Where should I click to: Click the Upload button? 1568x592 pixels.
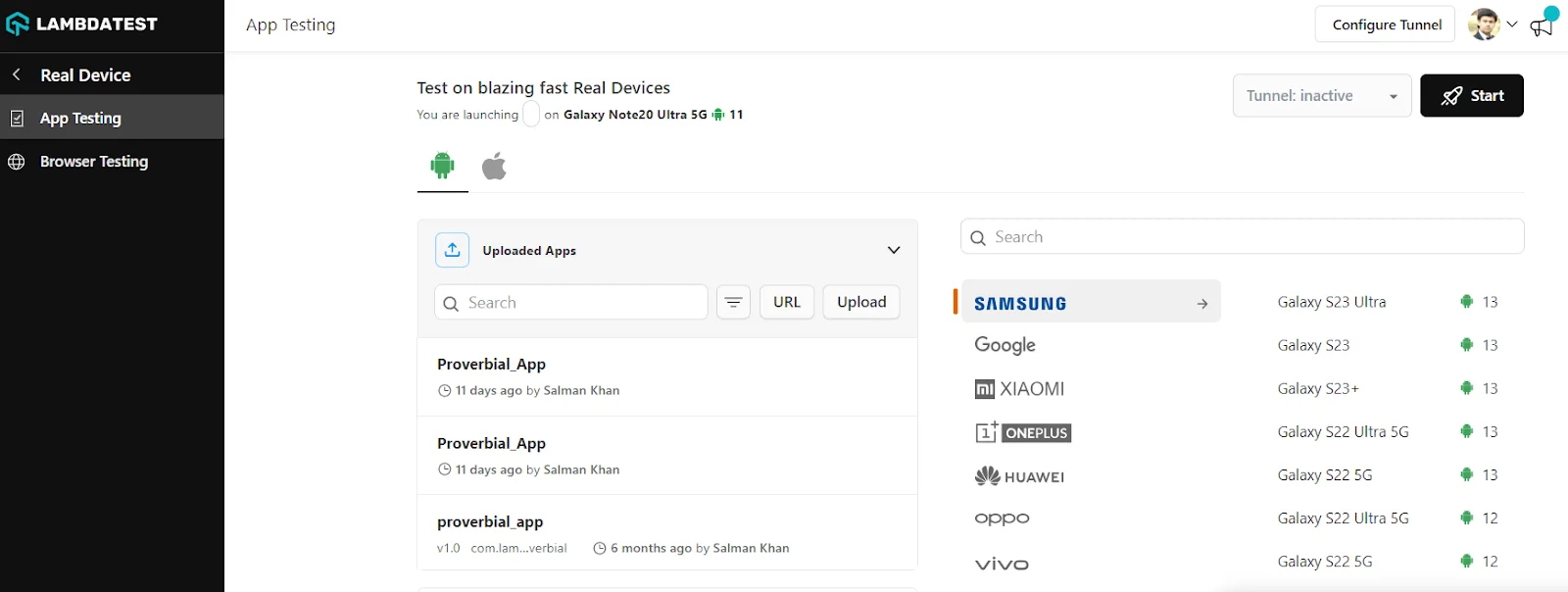861,302
